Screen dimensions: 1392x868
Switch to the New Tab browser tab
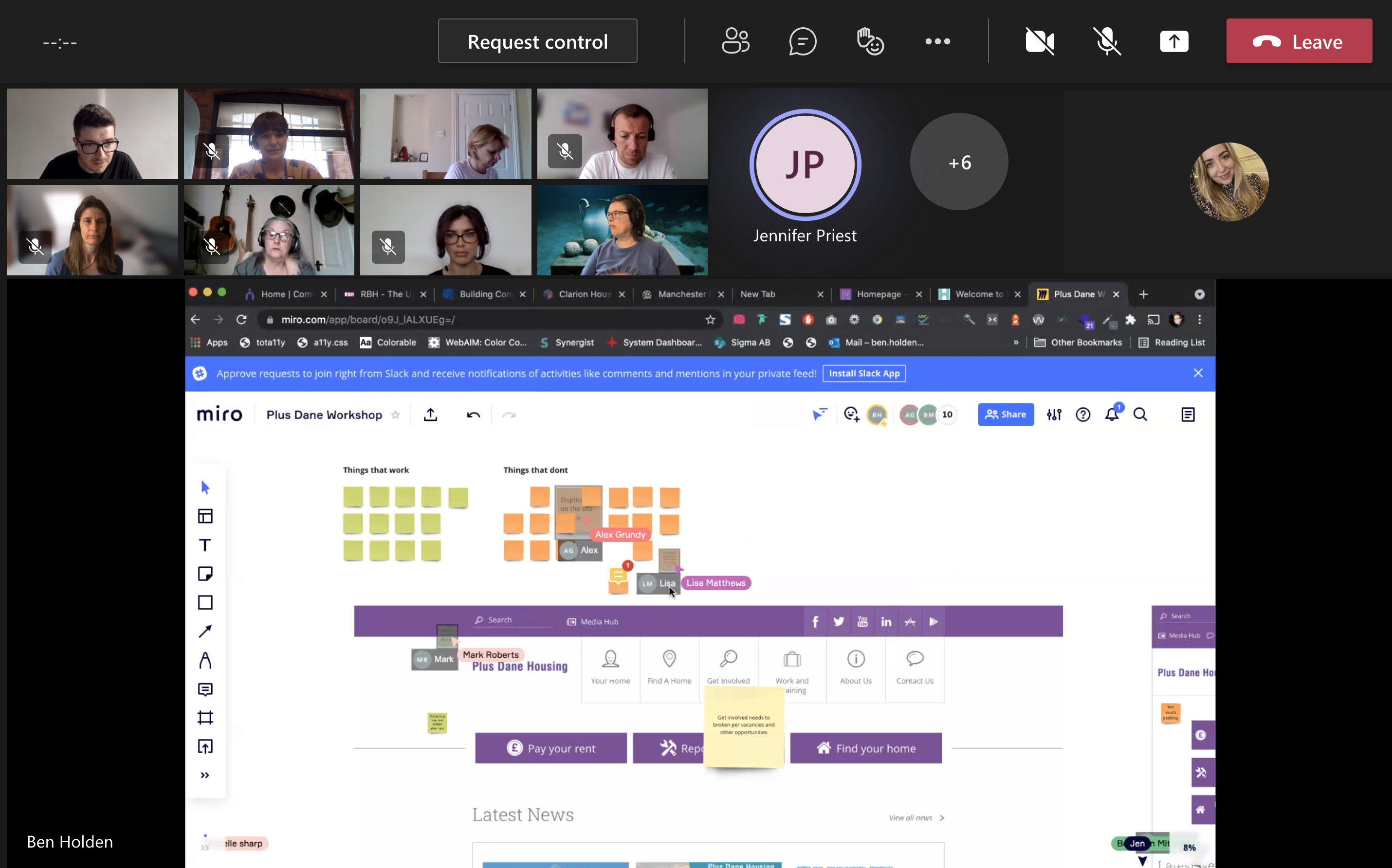(x=758, y=293)
